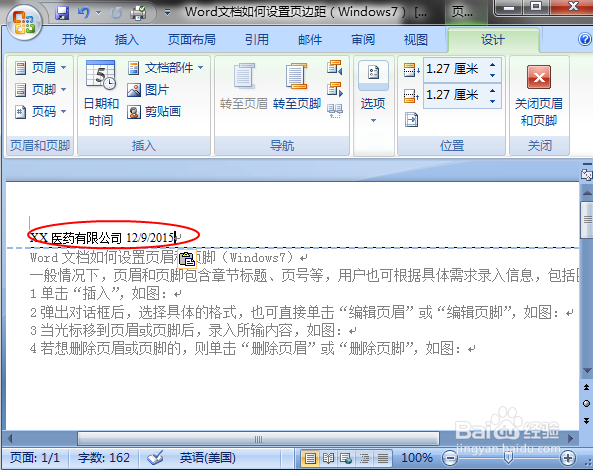Viewport: 593px width, 470px height.
Task: Go to previous section icon
Action: (x=335, y=68)
